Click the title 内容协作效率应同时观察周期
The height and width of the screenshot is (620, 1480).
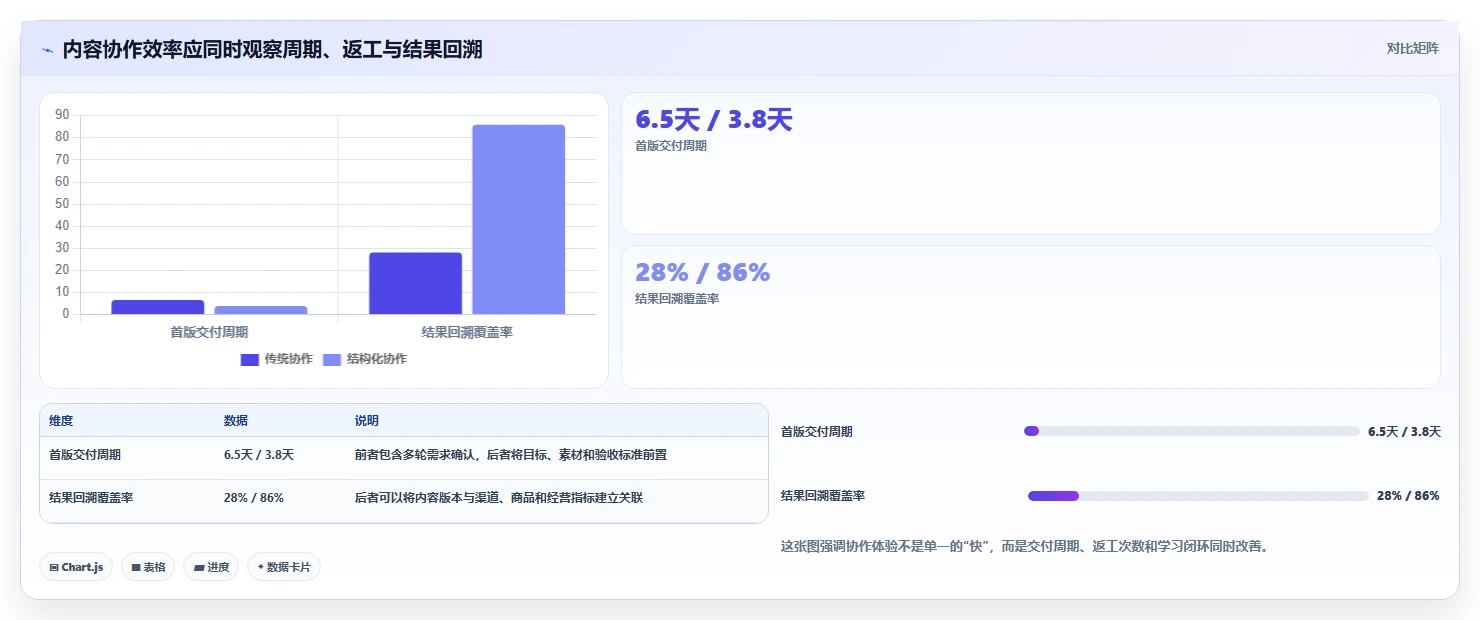click(x=272, y=49)
